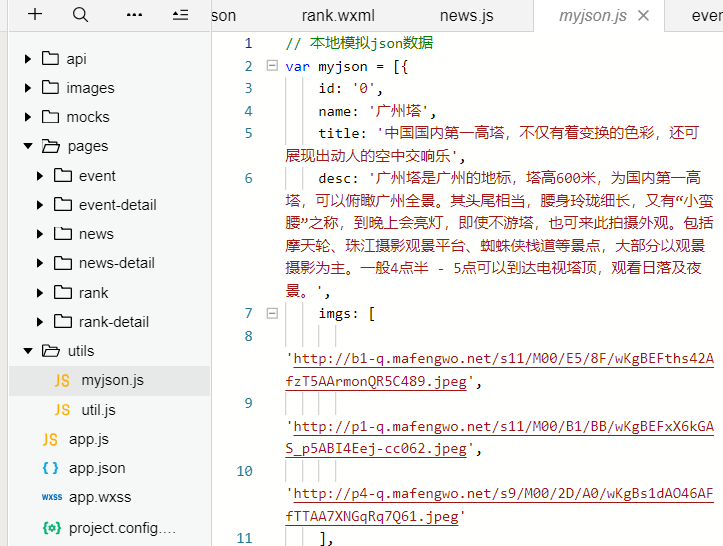Click the open utils folder icon
This screenshot has width=723, height=546.
pos(51,351)
